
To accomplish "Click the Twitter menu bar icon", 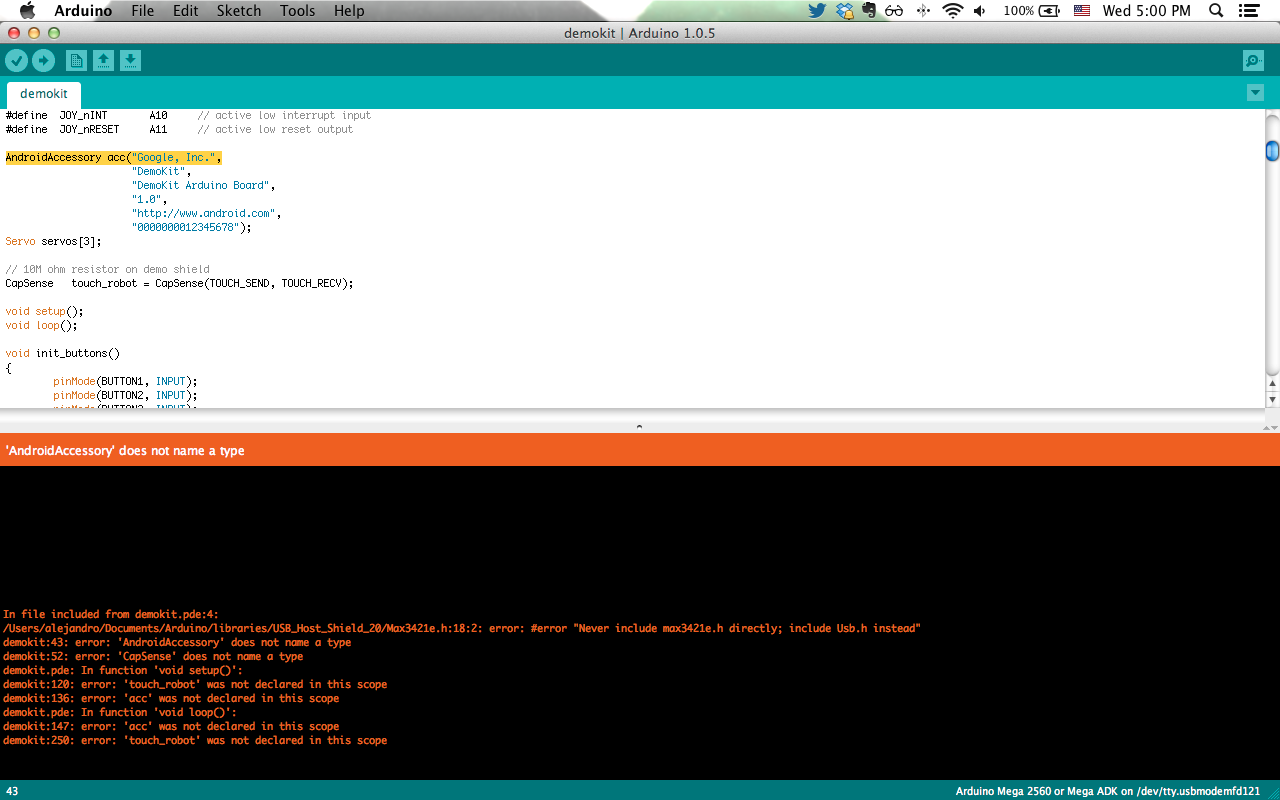I will coord(818,11).
